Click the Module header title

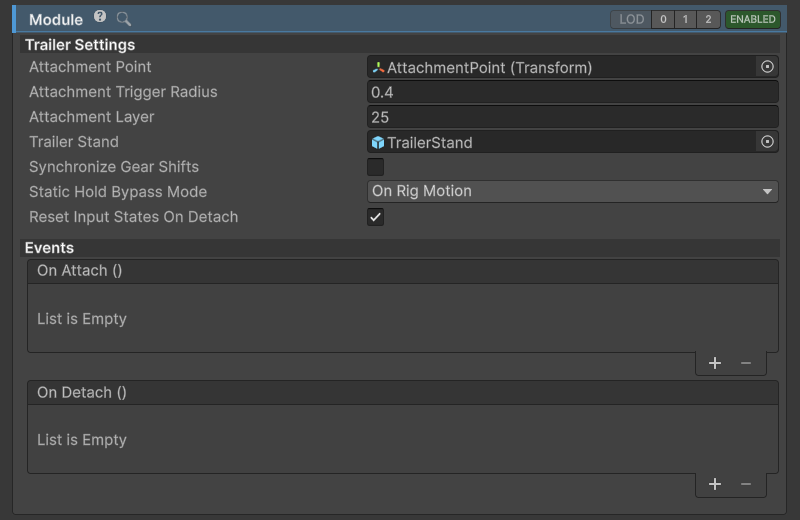click(56, 19)
